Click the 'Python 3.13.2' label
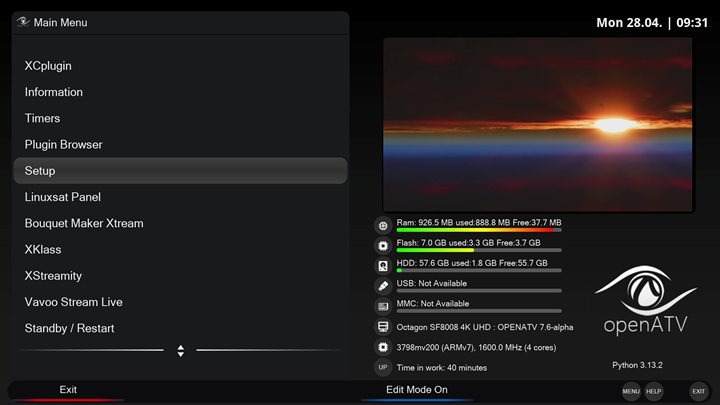 (x=637, y=365)
